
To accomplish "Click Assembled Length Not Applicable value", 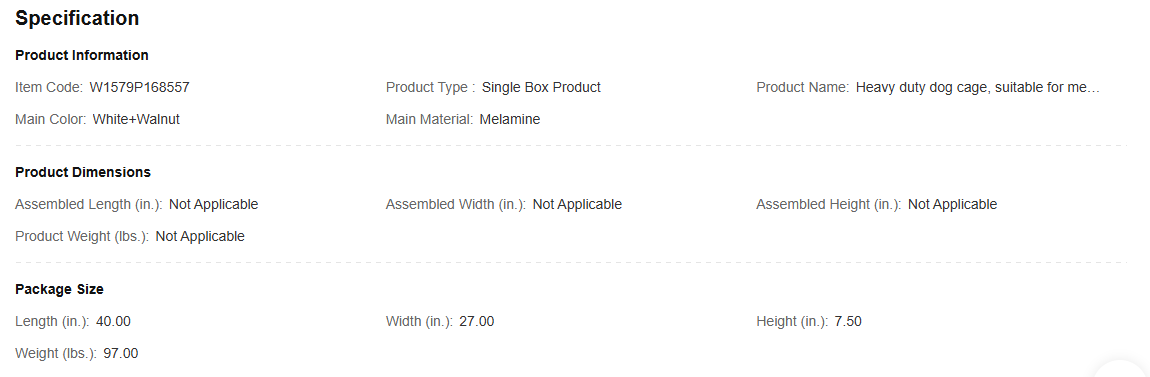I will (x=213, y=205).
